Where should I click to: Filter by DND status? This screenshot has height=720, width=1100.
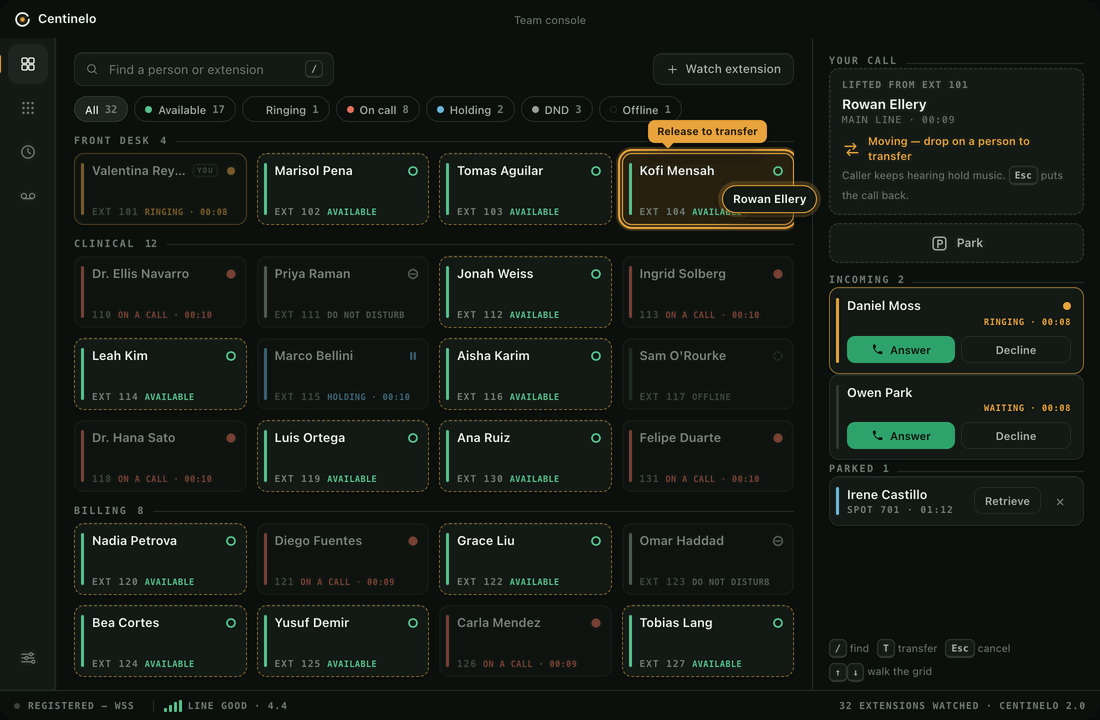coord(556,109)
